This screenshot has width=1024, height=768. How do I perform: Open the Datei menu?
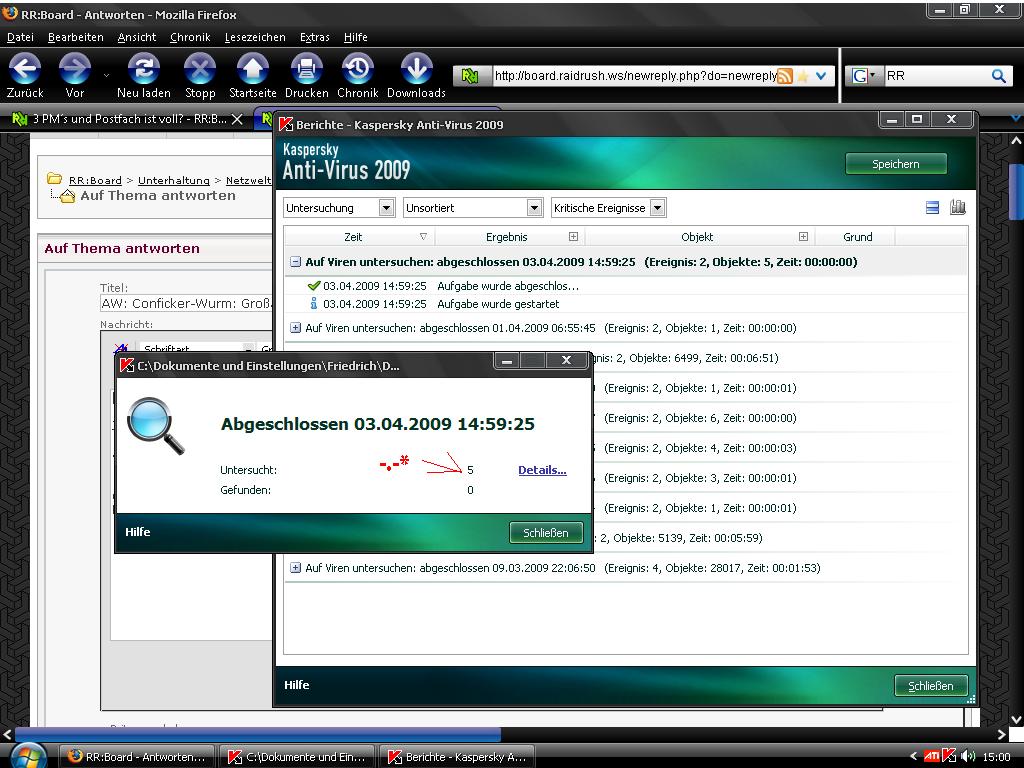[20, 37]
